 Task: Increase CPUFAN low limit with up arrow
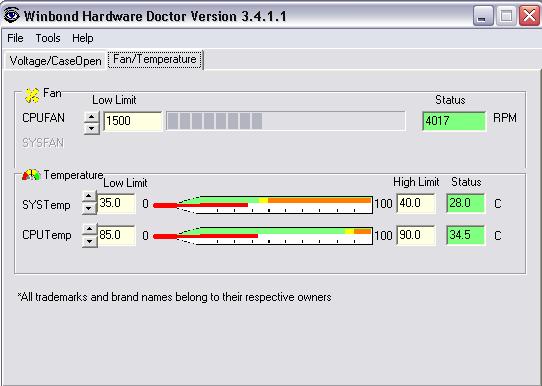click(92, 116)
